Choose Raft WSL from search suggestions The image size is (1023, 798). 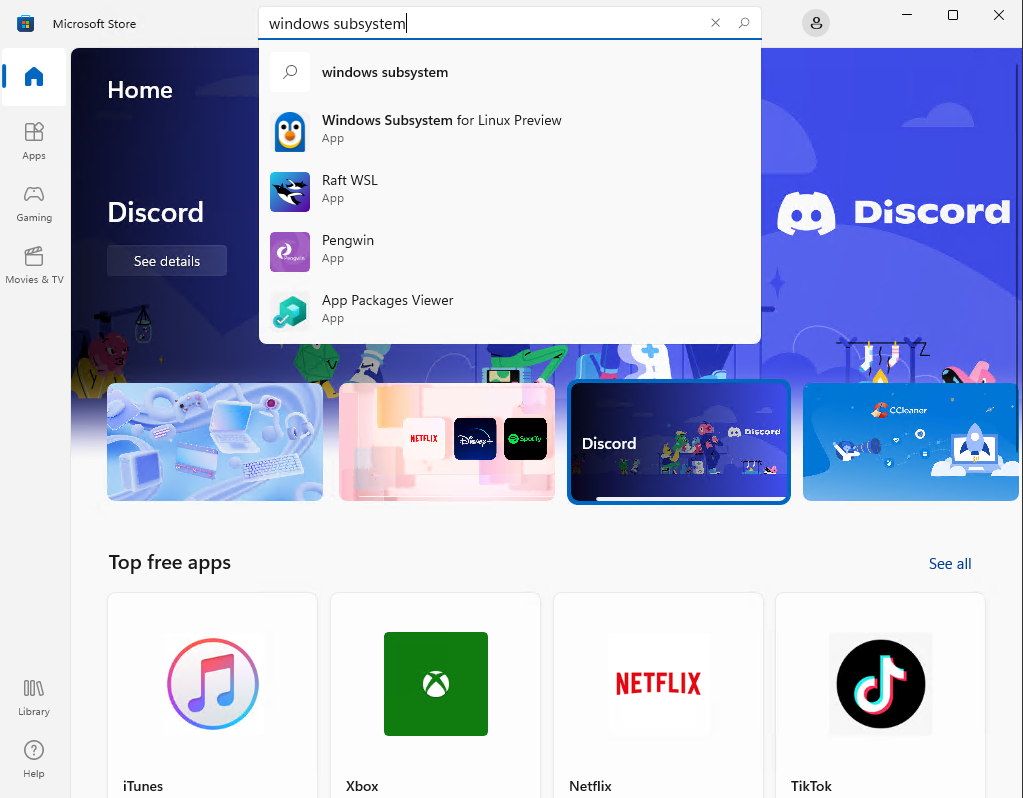point(349,189)
